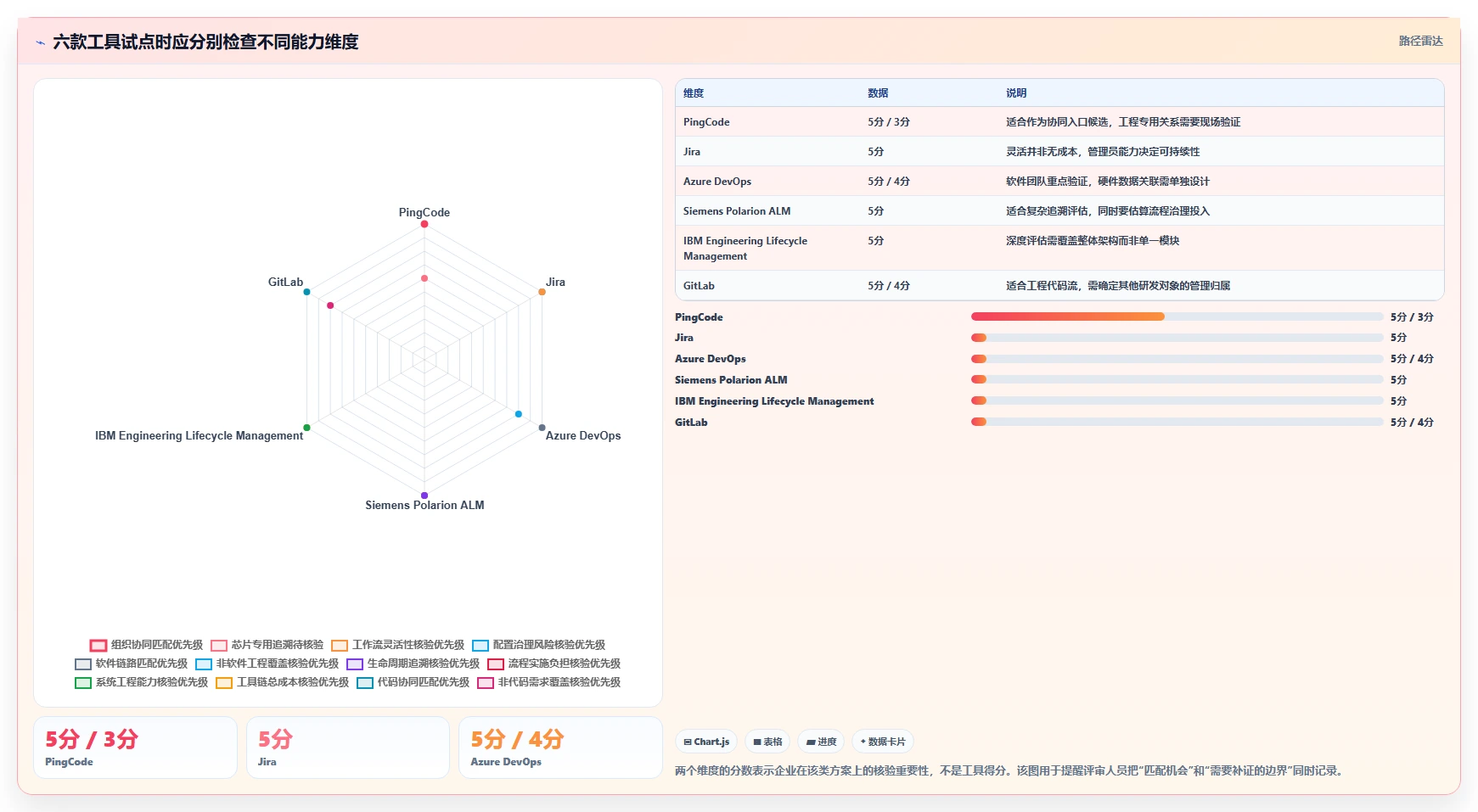The height and width of the screenshot is (812, 1478).
Task: Click the 进度 tag chip
Action: (821, 742)
